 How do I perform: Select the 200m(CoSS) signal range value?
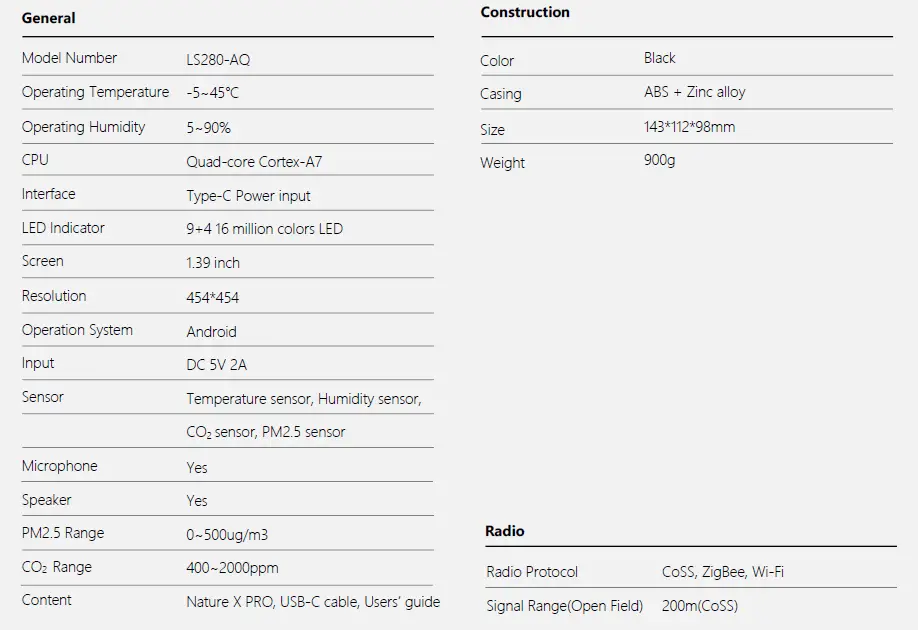700,606
